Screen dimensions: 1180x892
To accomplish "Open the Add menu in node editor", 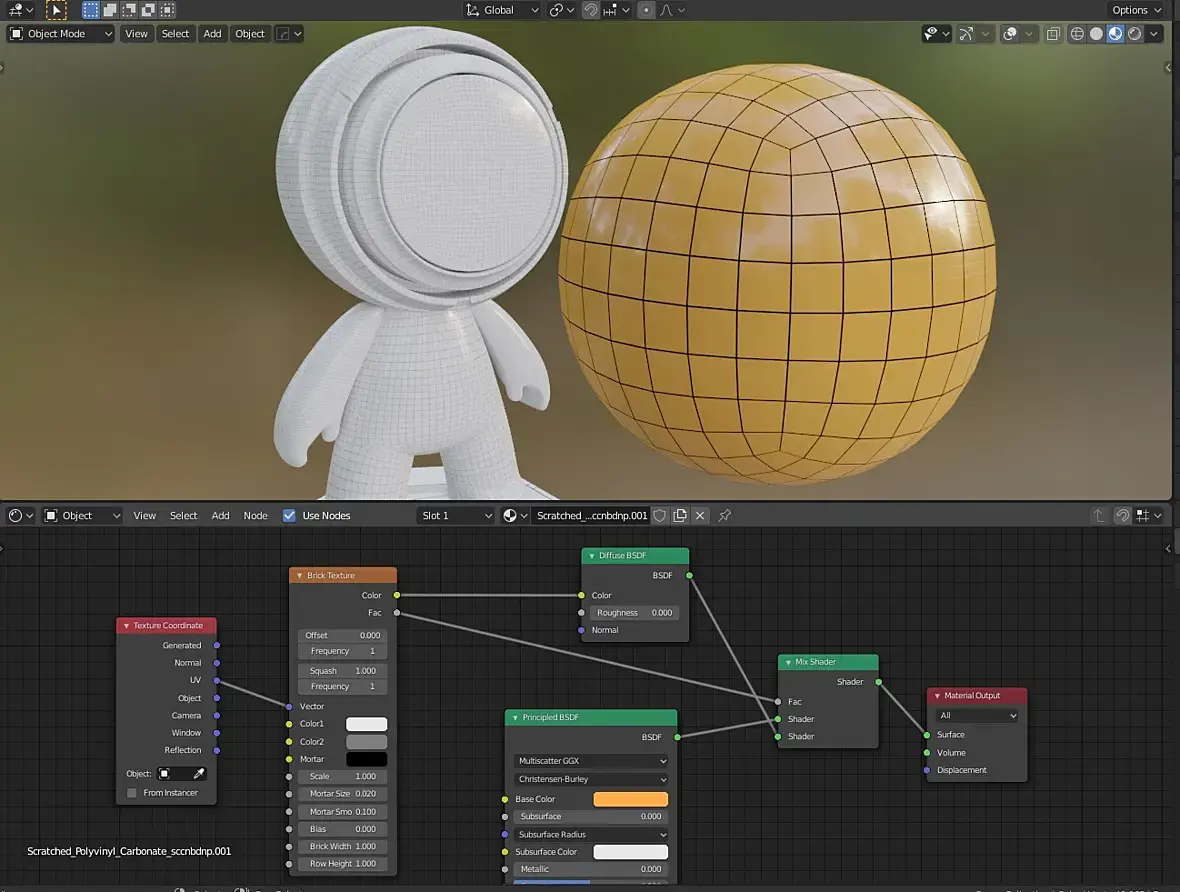I will pos(220,516).
